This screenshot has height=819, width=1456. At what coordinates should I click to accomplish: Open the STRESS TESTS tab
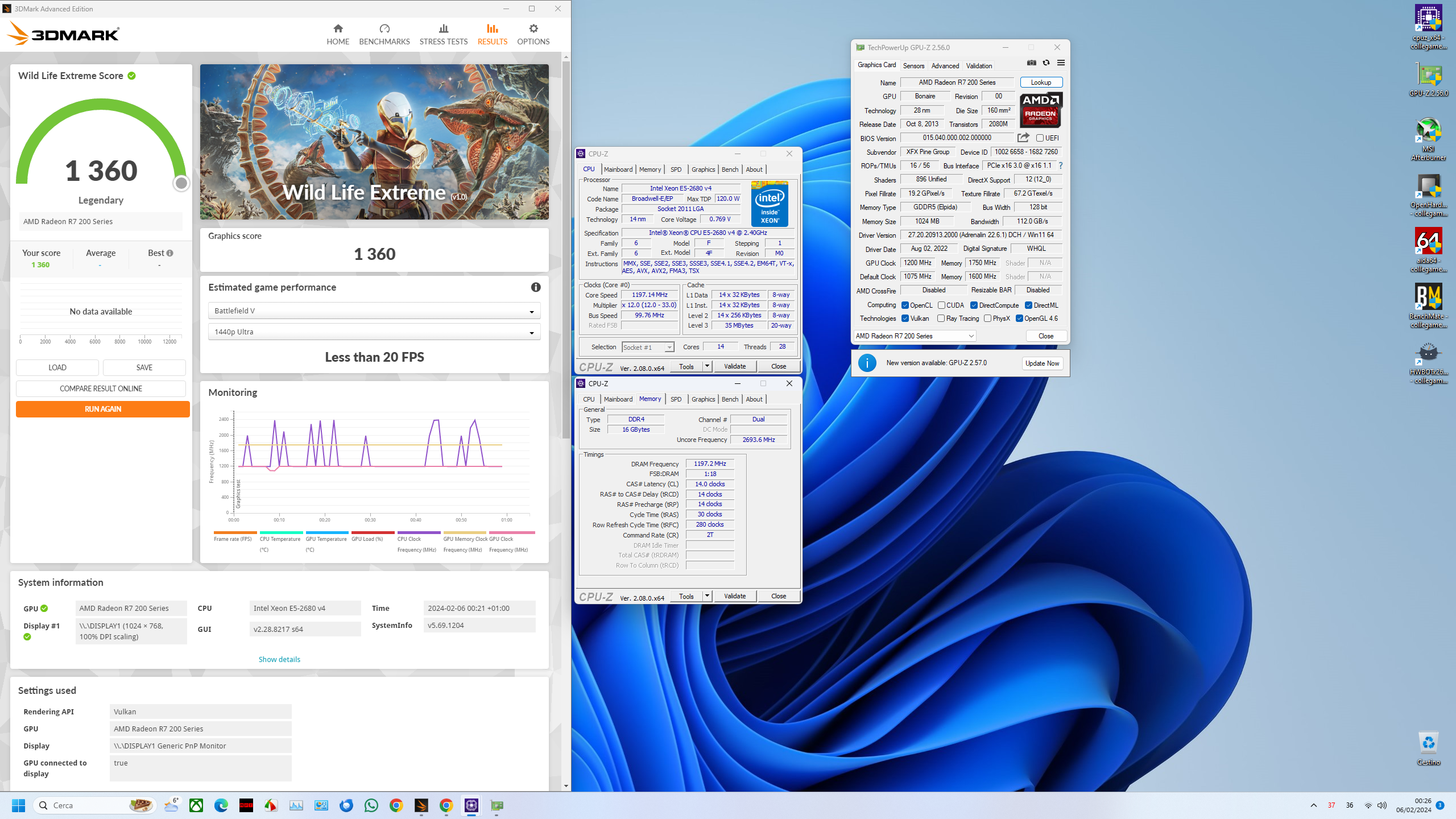coord(444,35)
